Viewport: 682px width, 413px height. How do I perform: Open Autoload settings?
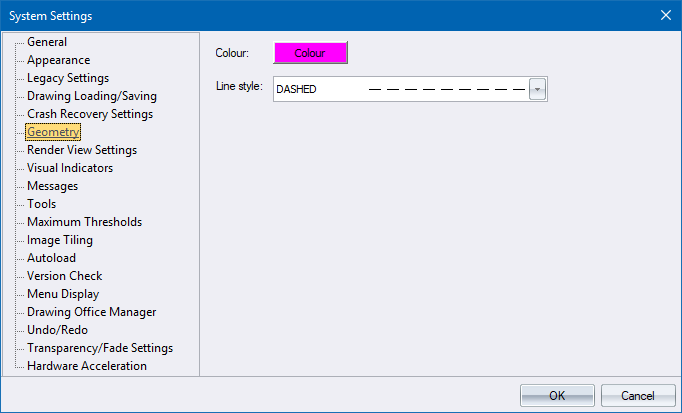tap(51, 258)
